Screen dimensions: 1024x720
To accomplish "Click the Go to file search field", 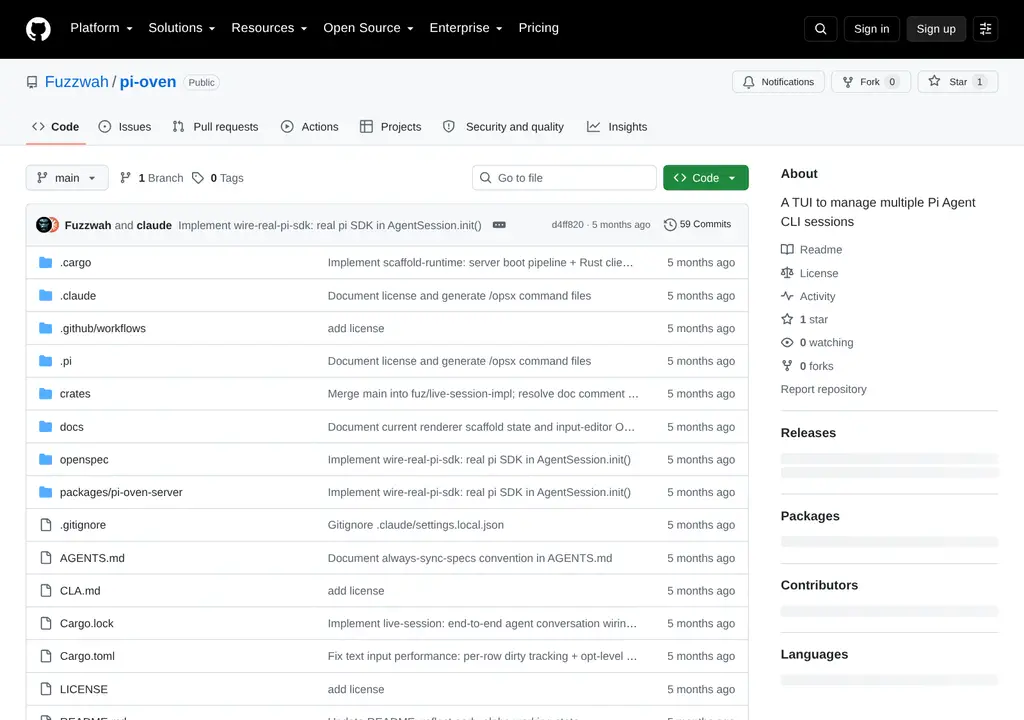I will coord(564,178).
